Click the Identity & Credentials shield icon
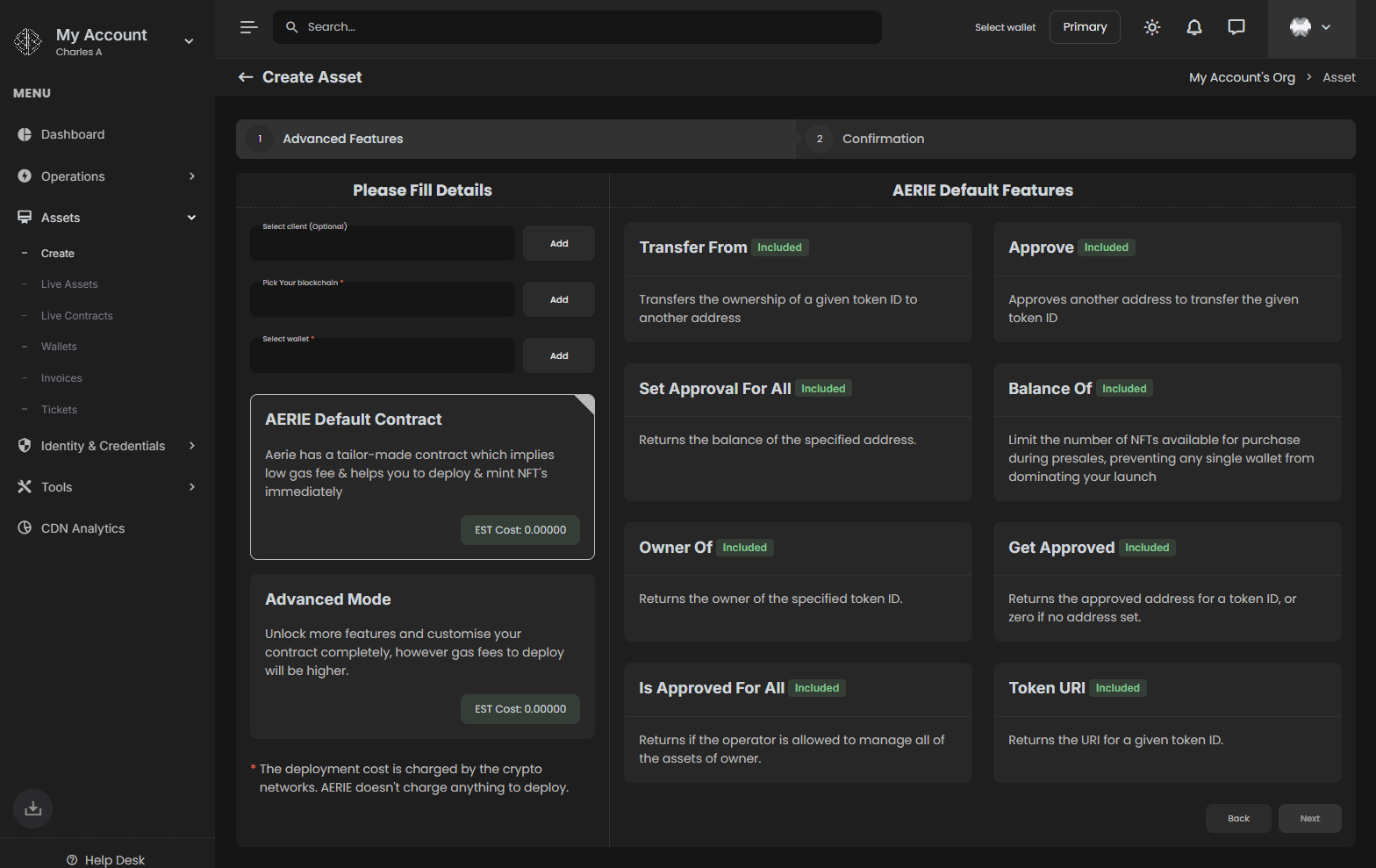Viewport: 1376px width, 868px height. pos(25,445)
